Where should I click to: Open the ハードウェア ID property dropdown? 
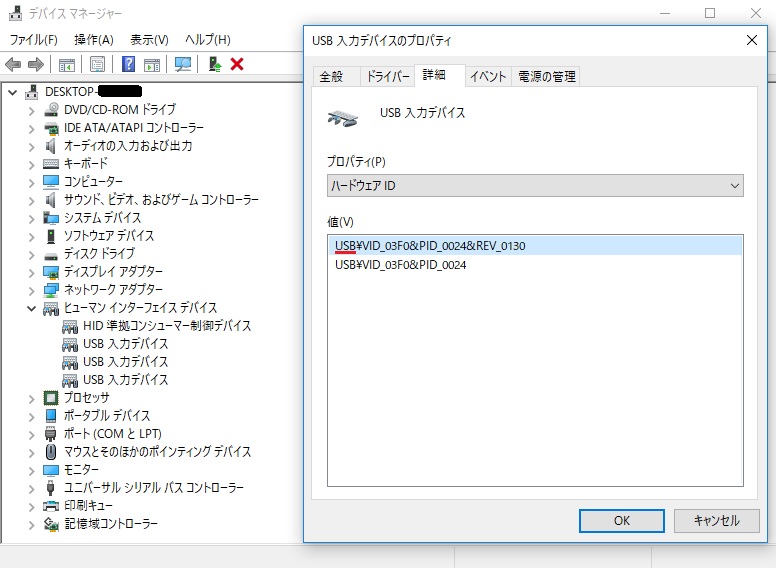click(x=535, y=186)
